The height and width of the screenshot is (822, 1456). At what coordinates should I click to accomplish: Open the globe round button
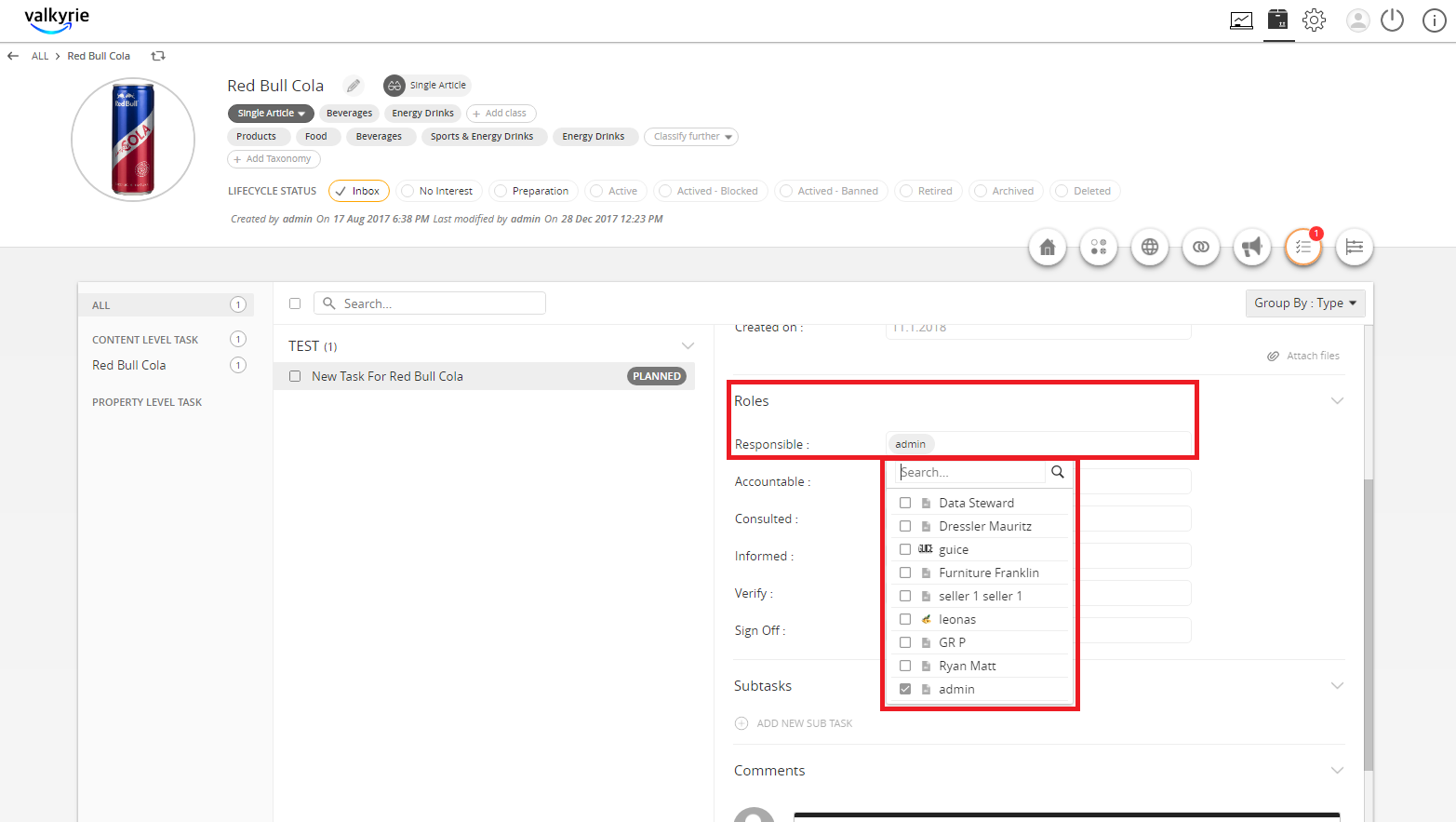click(x=1150, y=248)
